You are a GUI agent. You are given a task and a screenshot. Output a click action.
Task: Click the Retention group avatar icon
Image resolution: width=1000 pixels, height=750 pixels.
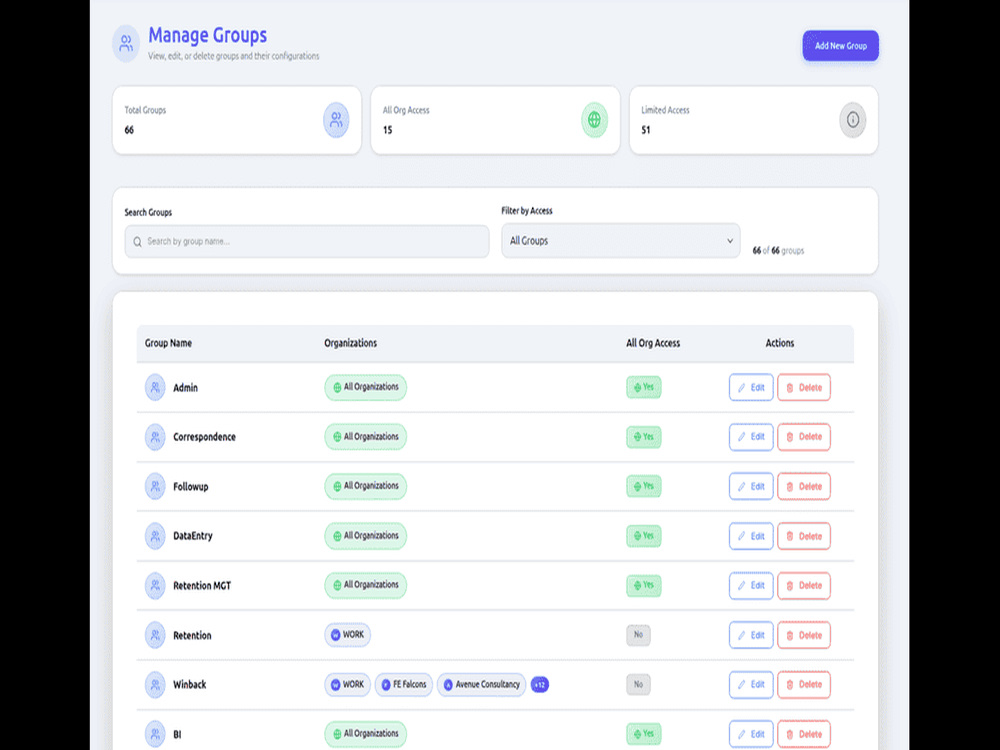(x=155, y=635)
